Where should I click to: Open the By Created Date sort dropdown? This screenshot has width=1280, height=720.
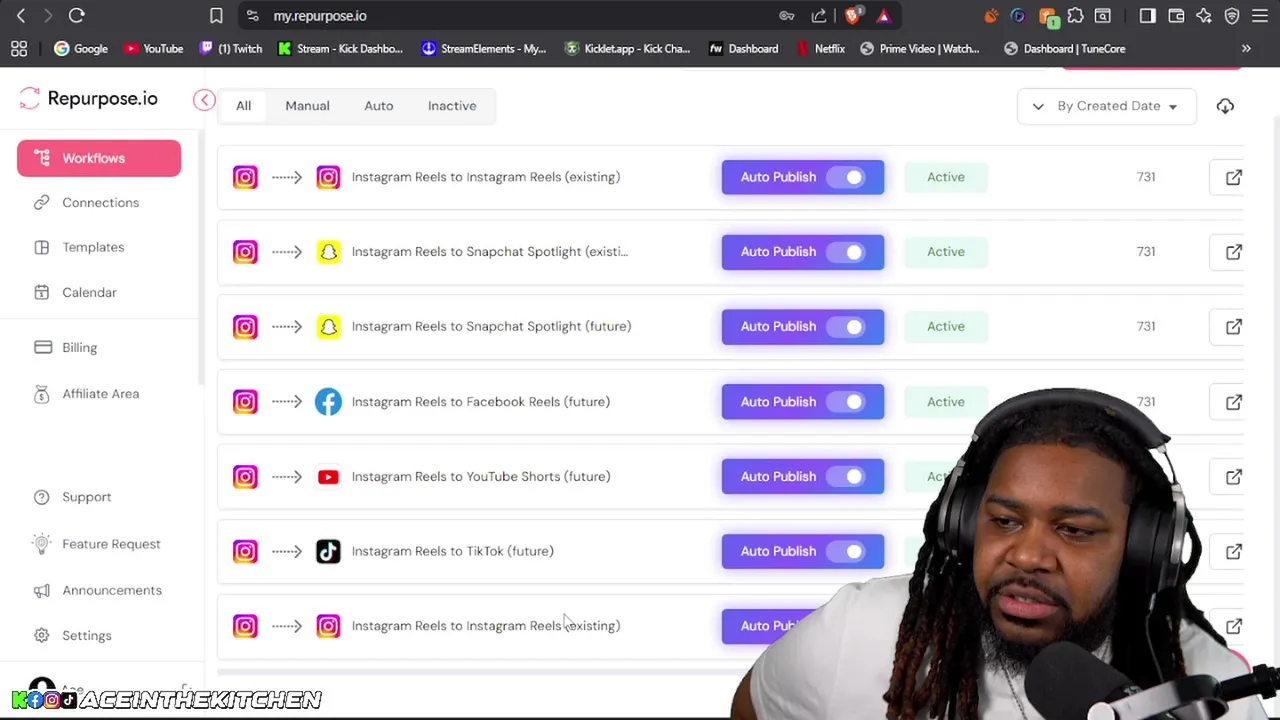pyautogui.click(x=1106, y=106)
